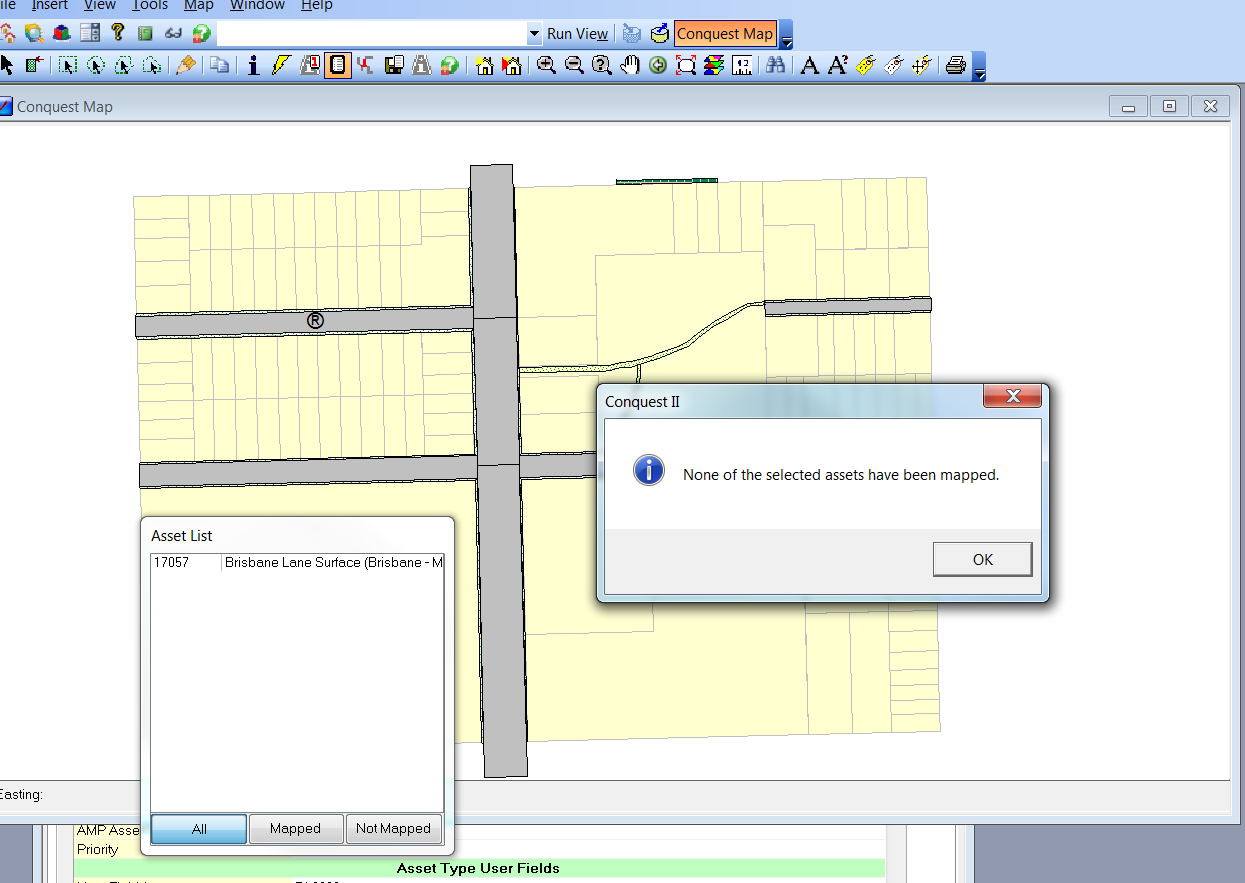The width and height of the screenshot is (1245, 883).
Task: Select the pan hand tool
Action: pos(630,66)
